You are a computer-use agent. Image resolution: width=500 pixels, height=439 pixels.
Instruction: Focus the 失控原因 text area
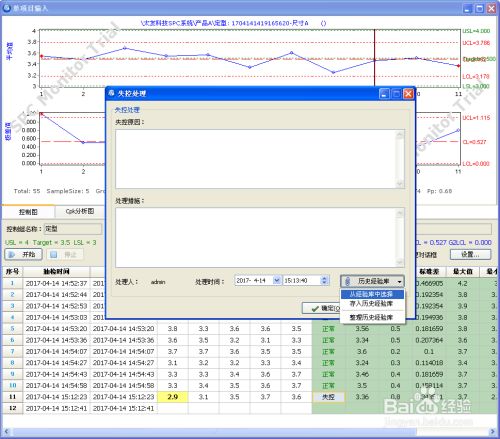(x=256, y=159)
